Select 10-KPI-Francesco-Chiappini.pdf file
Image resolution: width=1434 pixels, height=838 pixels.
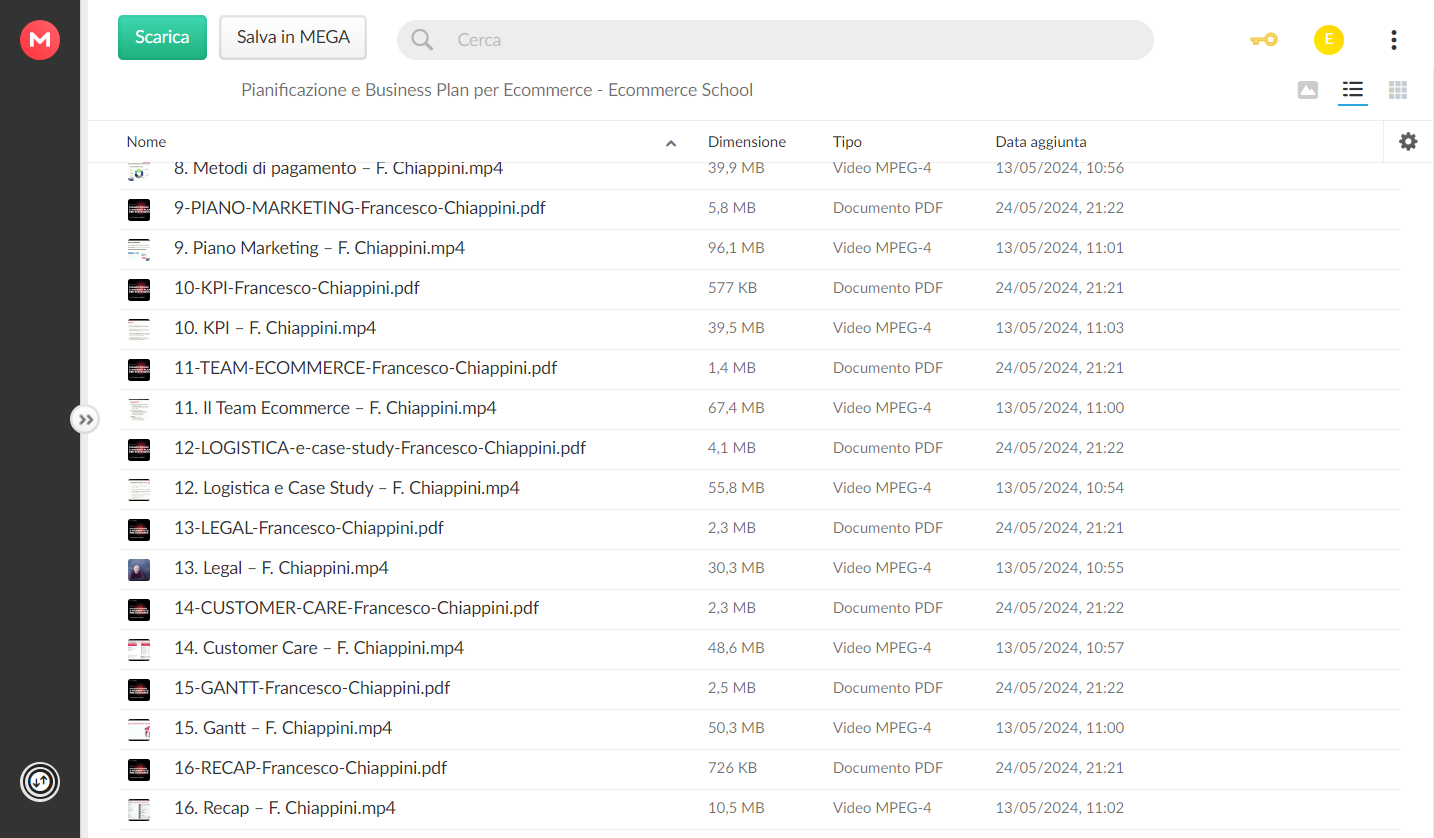[x=297, y=288]
